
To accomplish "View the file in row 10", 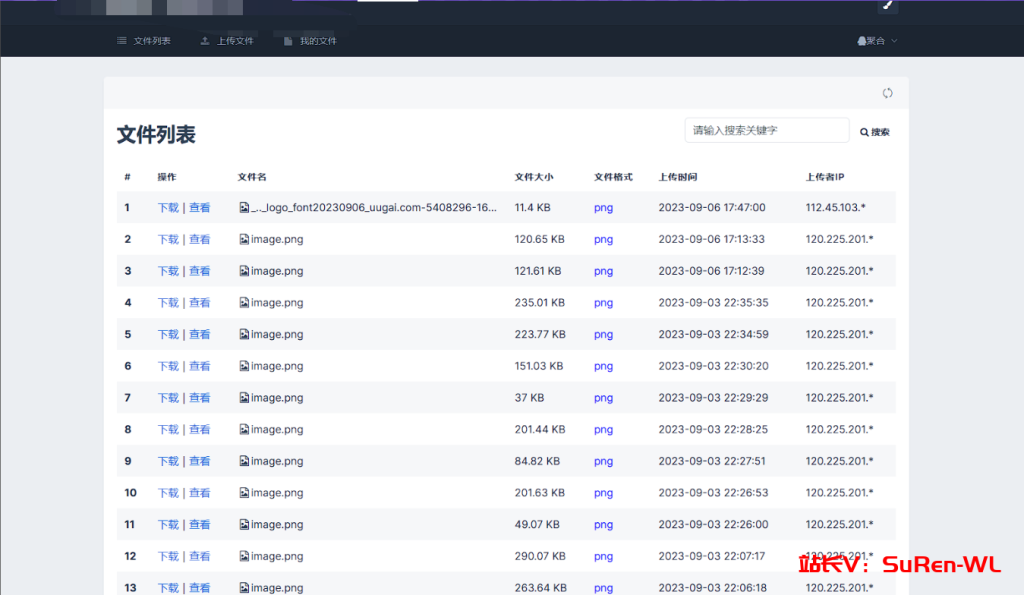I will point(200,493).
